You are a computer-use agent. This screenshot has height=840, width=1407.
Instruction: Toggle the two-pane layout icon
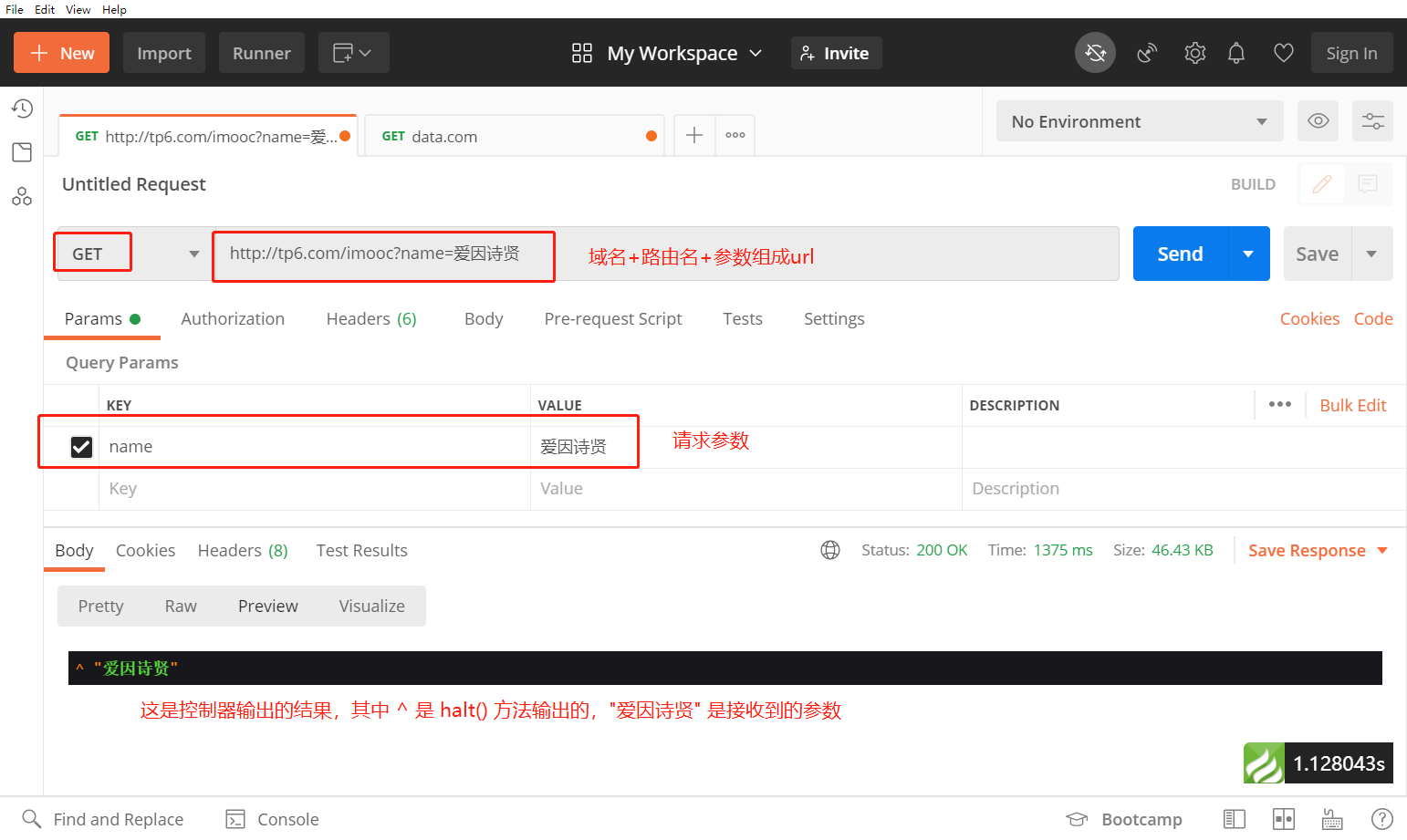coord(1284,819)
